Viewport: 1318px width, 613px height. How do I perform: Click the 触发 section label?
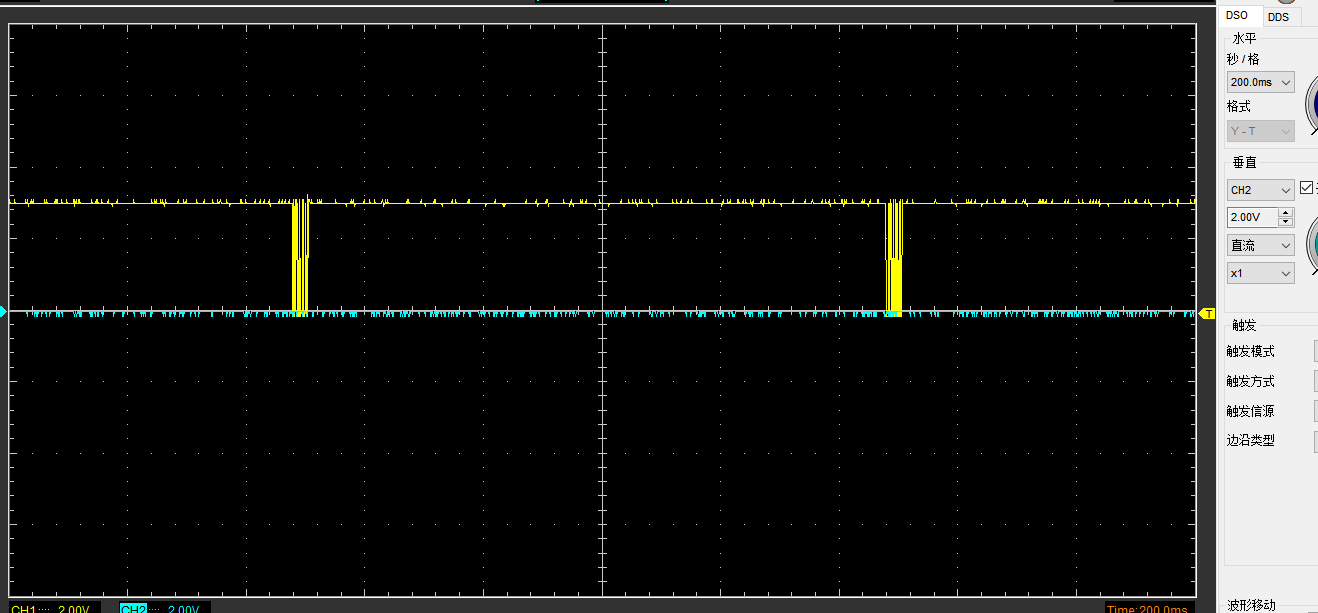tap(1245, 325)
